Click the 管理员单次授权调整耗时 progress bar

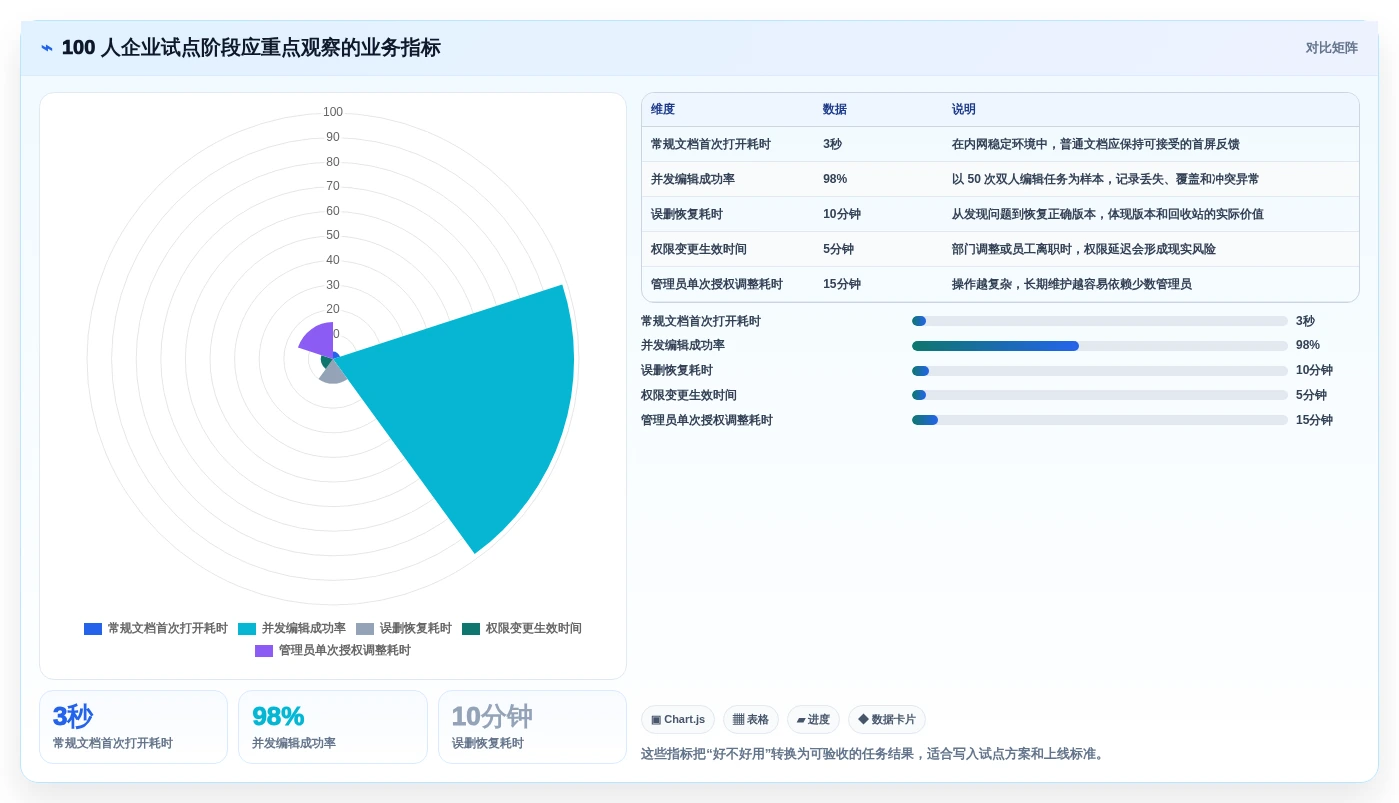[1100, 420]
